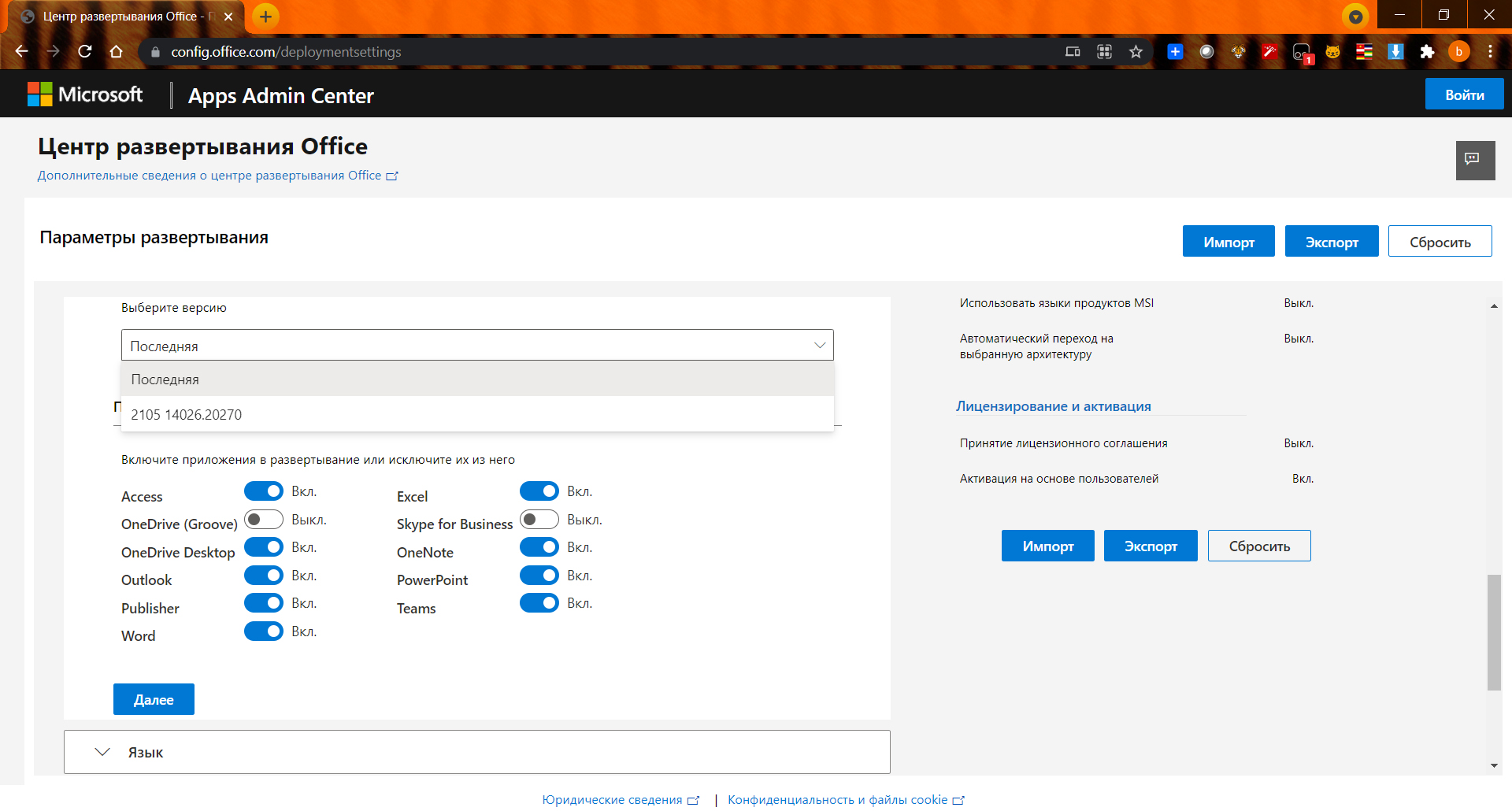Enable Skype for Business toggle
This screenshot has width=1512, height=811.
pyautogui.click(x=539, y=520)
